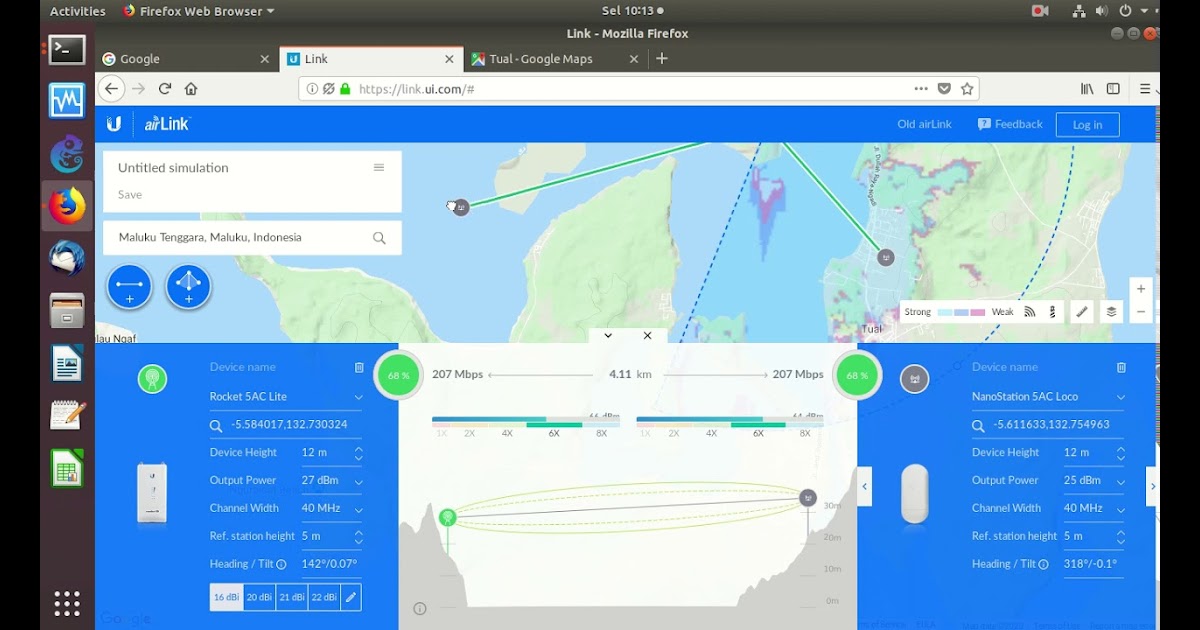Viewport: 1200px width, 630px height.
Task: Open Old airLink link
Action: pyautogui.click(x=924, y=124)
